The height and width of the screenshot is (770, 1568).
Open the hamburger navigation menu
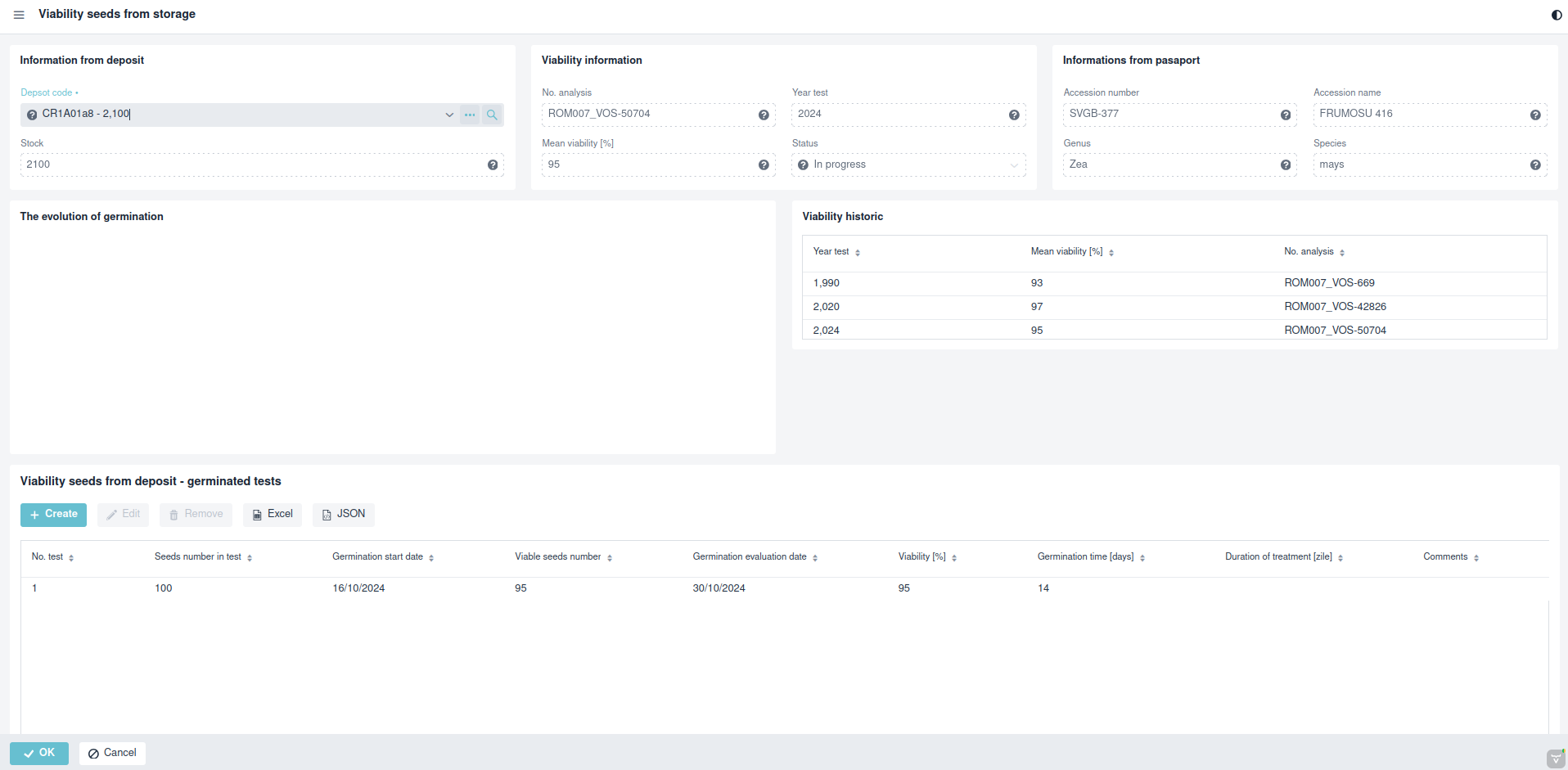click(19, 15)
